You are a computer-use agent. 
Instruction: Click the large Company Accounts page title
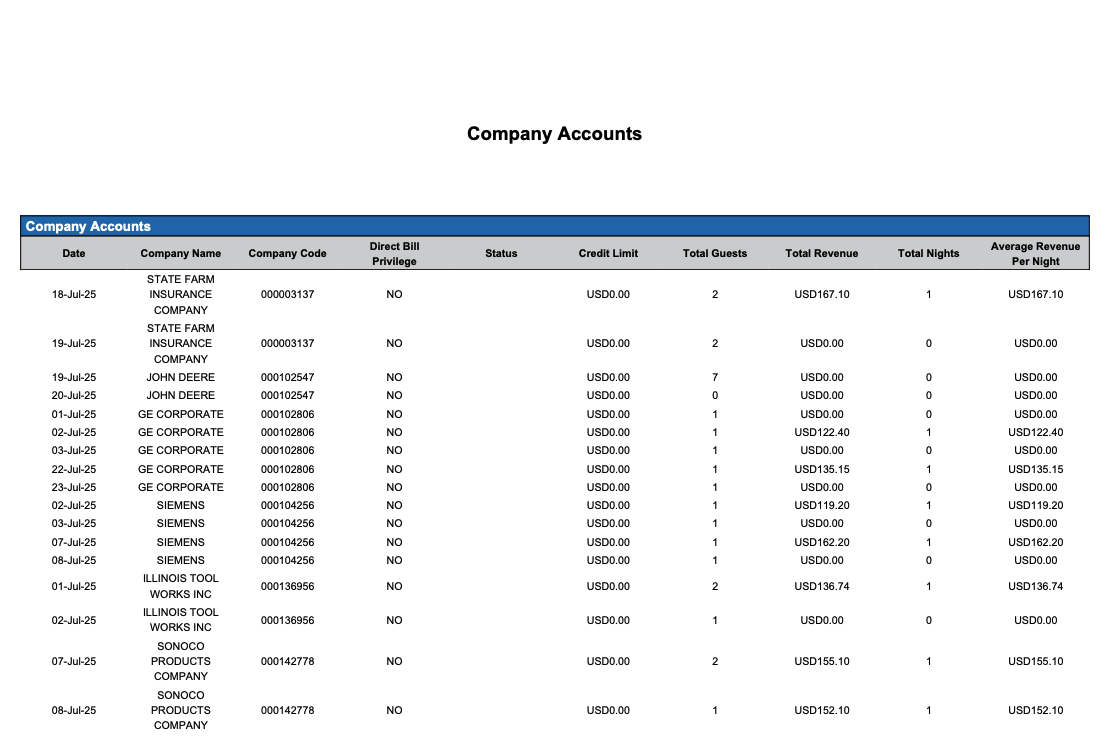(554, 134)
